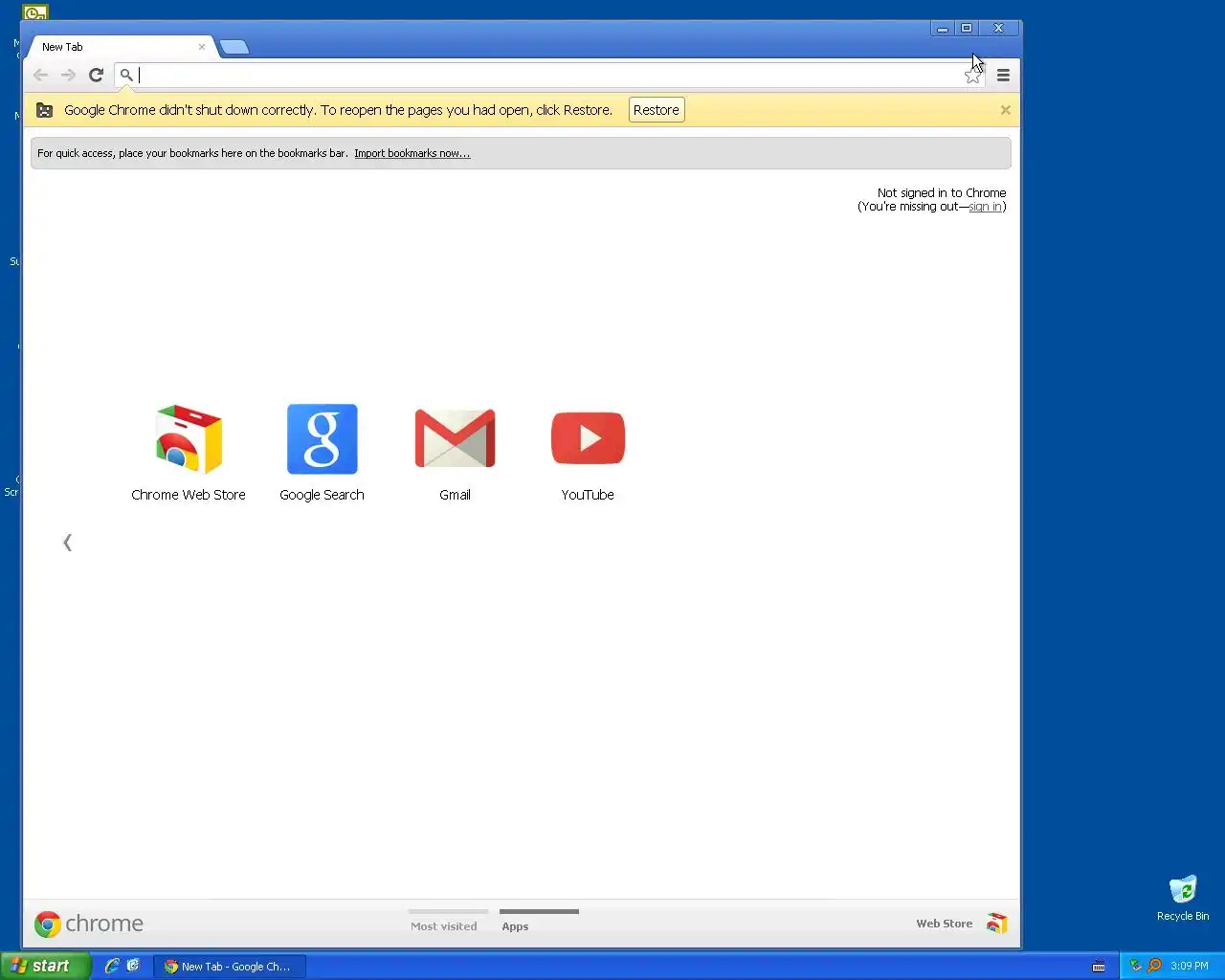
Task: Maximize the Chrome window
Action: (x=967, y=29)
